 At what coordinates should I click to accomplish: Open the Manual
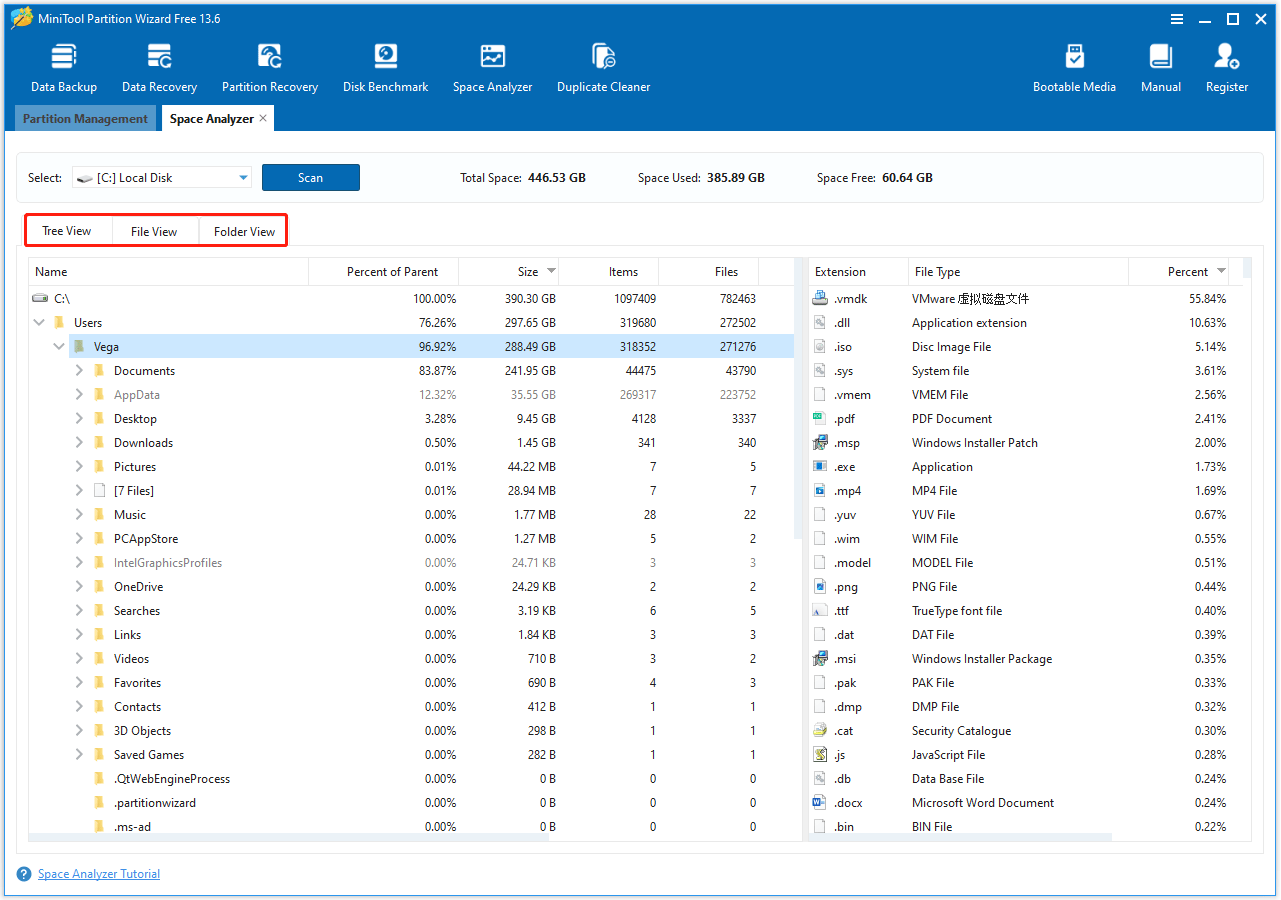point(1160,66)
